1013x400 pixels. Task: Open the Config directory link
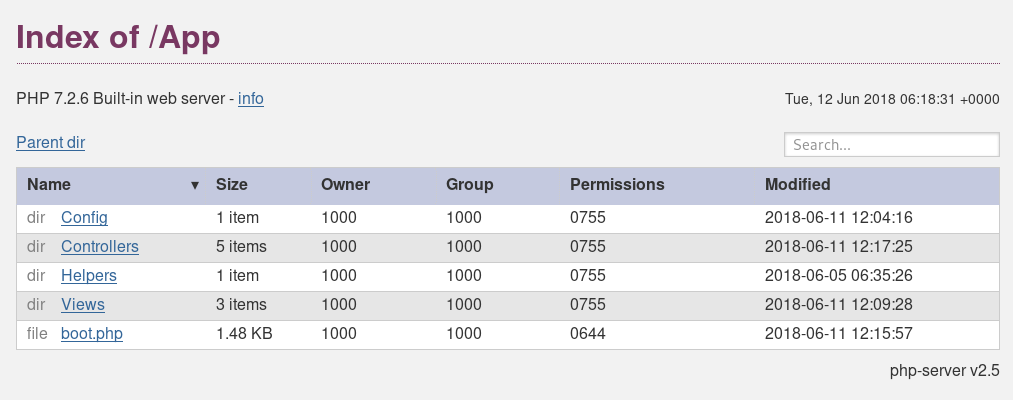[84, 217]
